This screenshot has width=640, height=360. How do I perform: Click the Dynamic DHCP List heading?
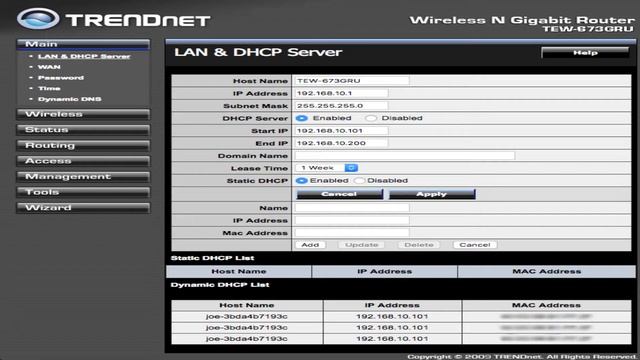click(220, 285)
